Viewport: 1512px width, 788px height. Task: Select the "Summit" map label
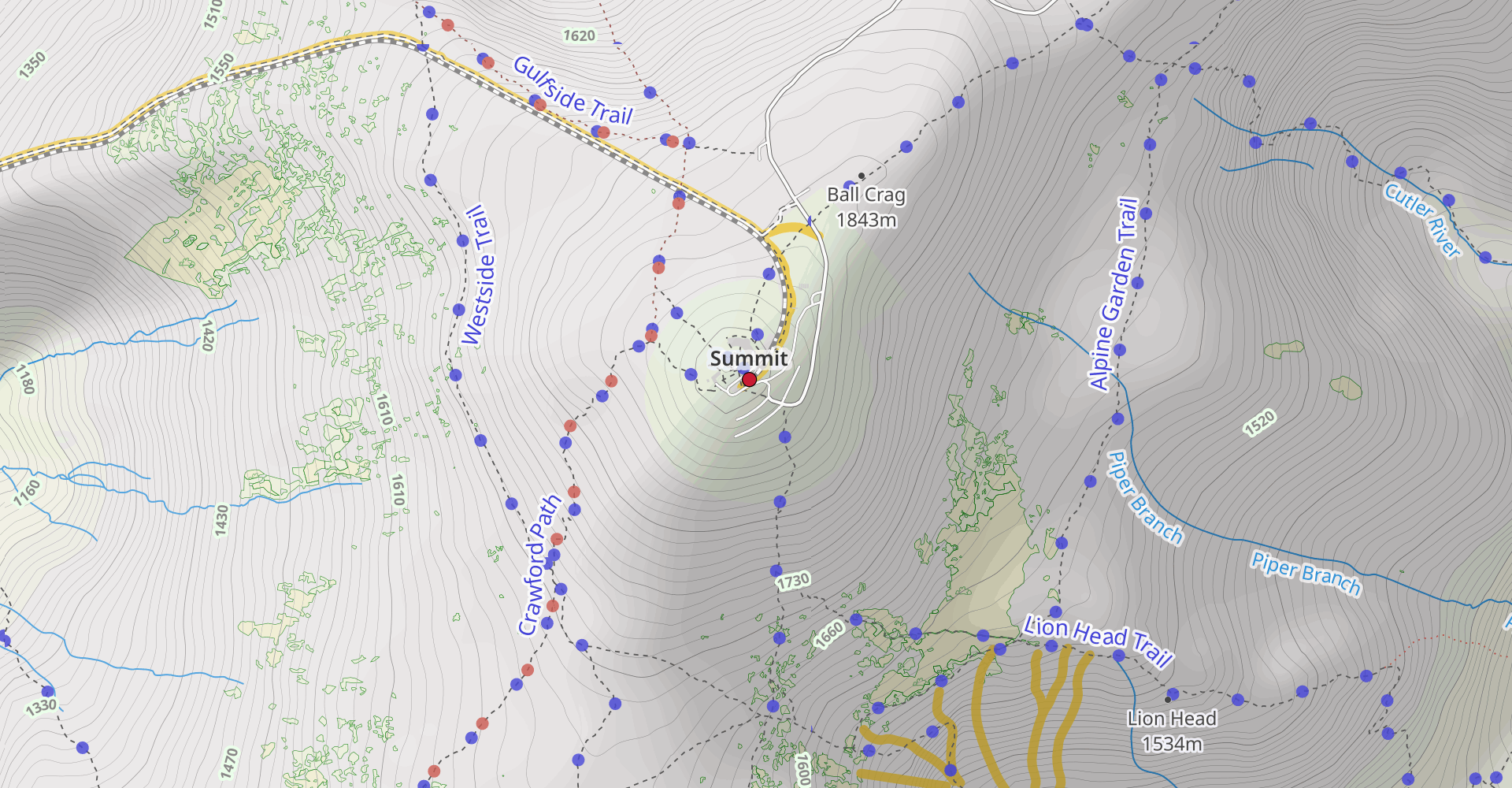[749, 359]
